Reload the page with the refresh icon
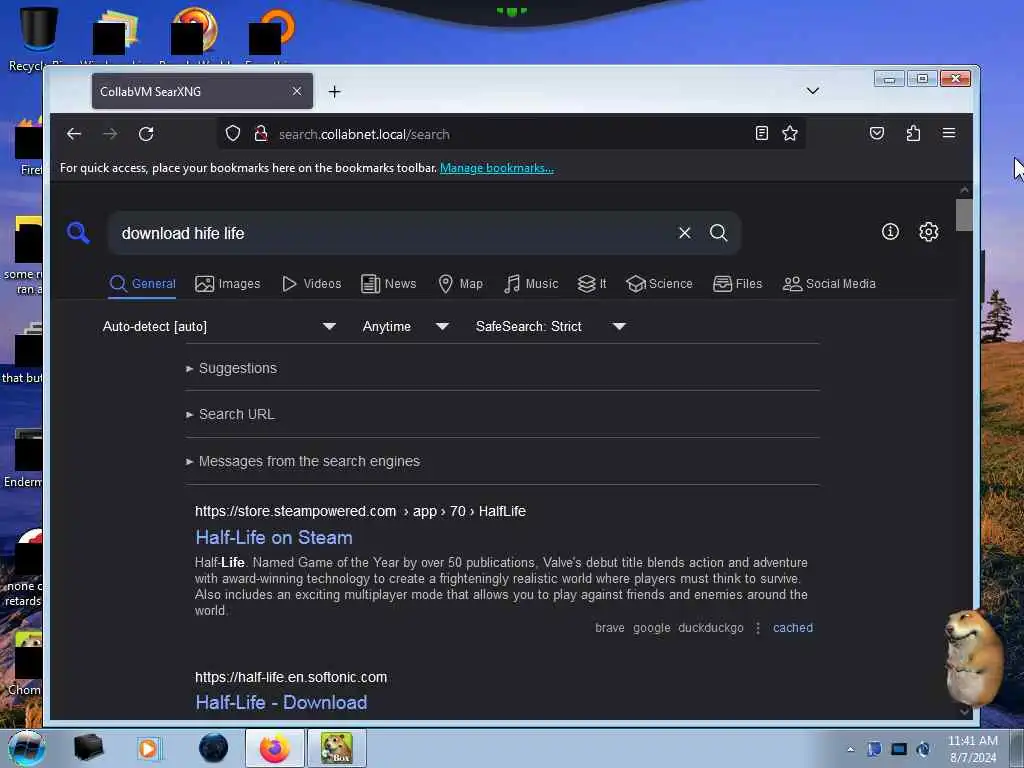1024x768 pixels. (x=146, y=134)
